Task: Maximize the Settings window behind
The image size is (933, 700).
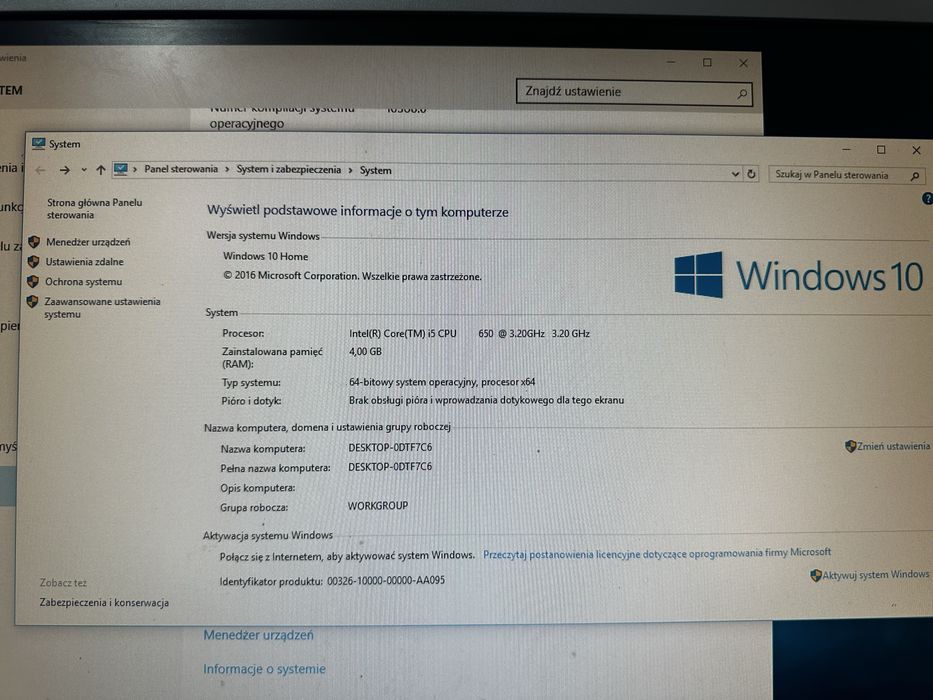Action: point(707,62)
